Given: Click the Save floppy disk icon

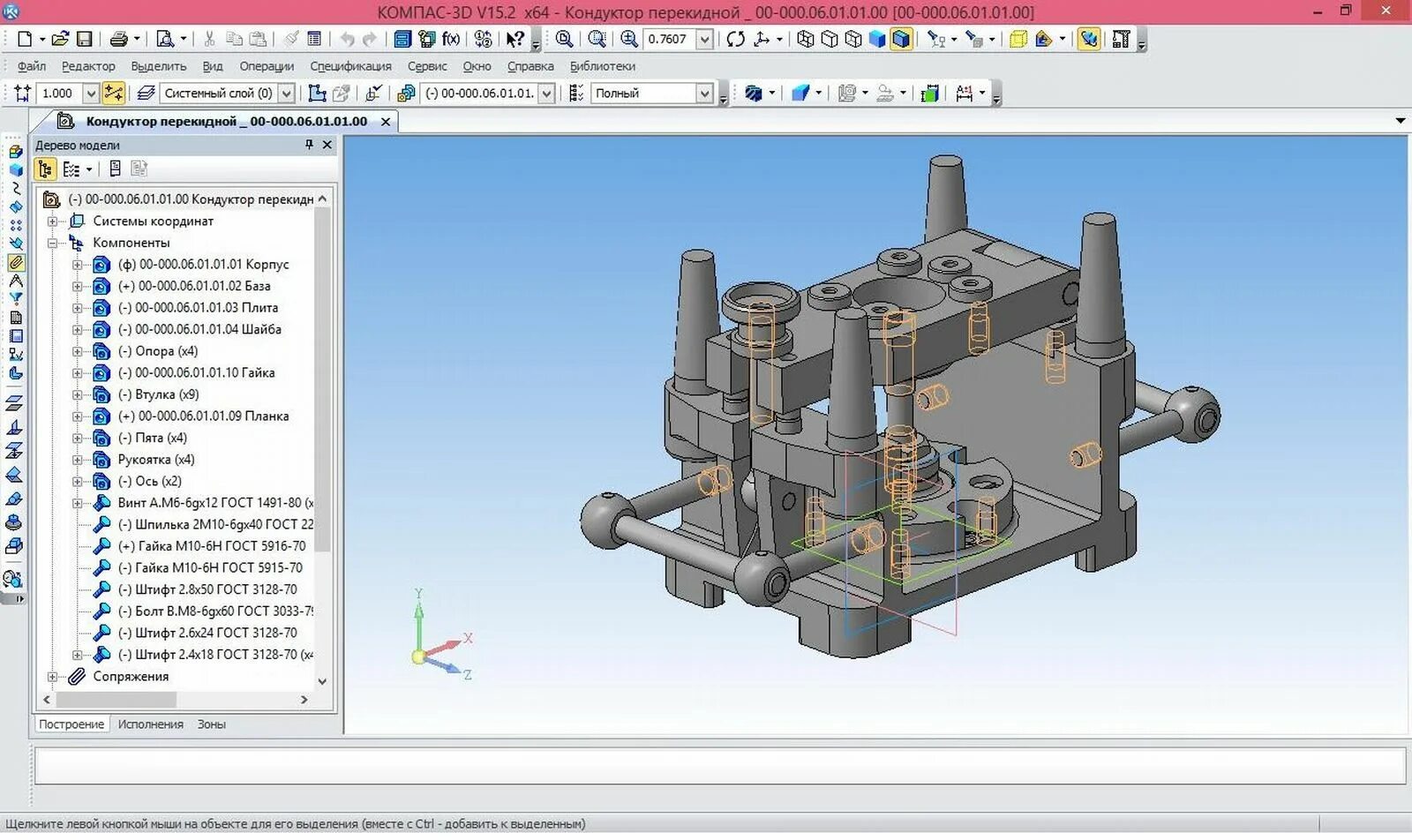Looking at the screenshot, I should [x=84, y=39].
